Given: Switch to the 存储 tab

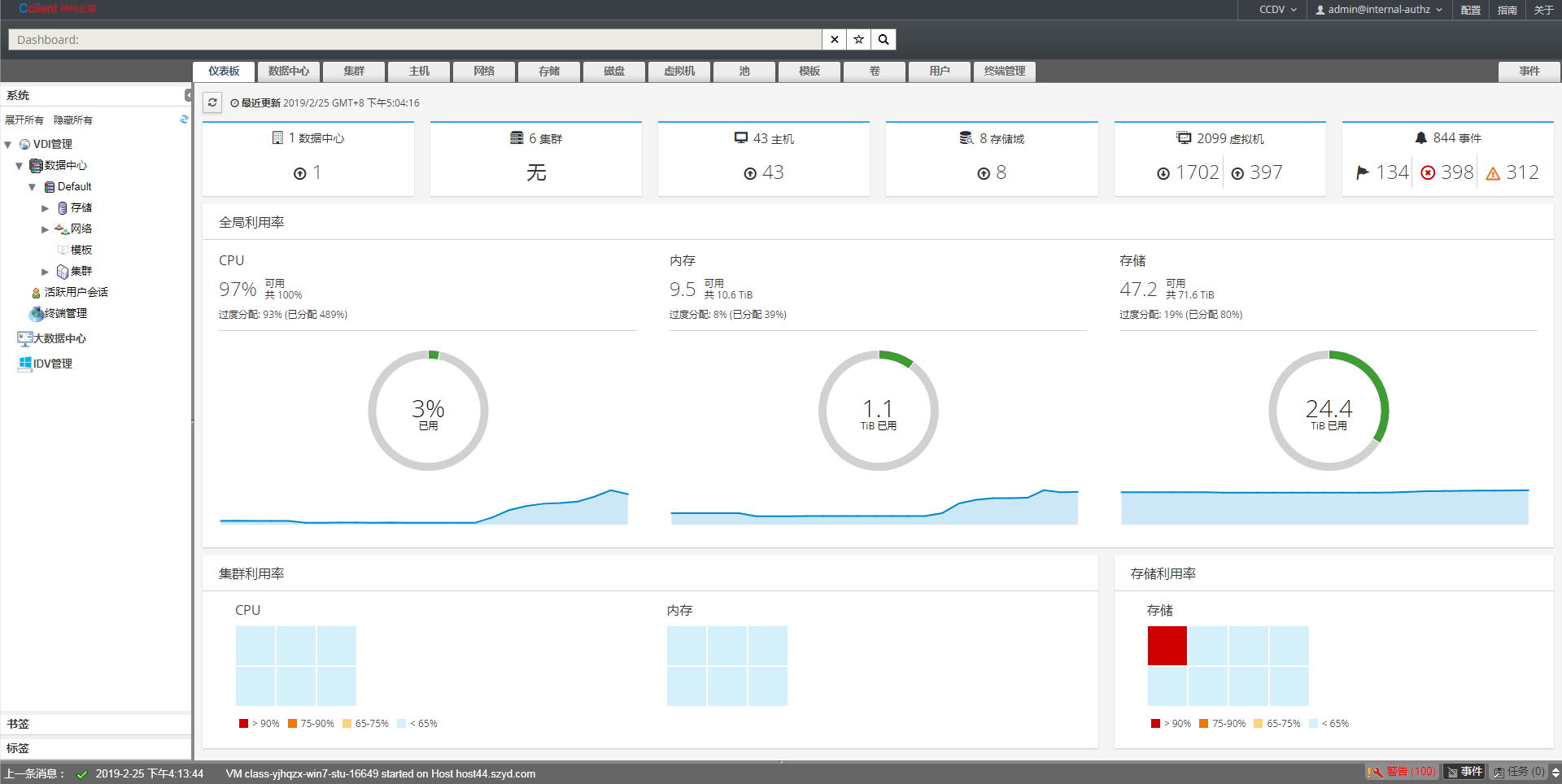Looking at the screenshot, I should point(549,72).
